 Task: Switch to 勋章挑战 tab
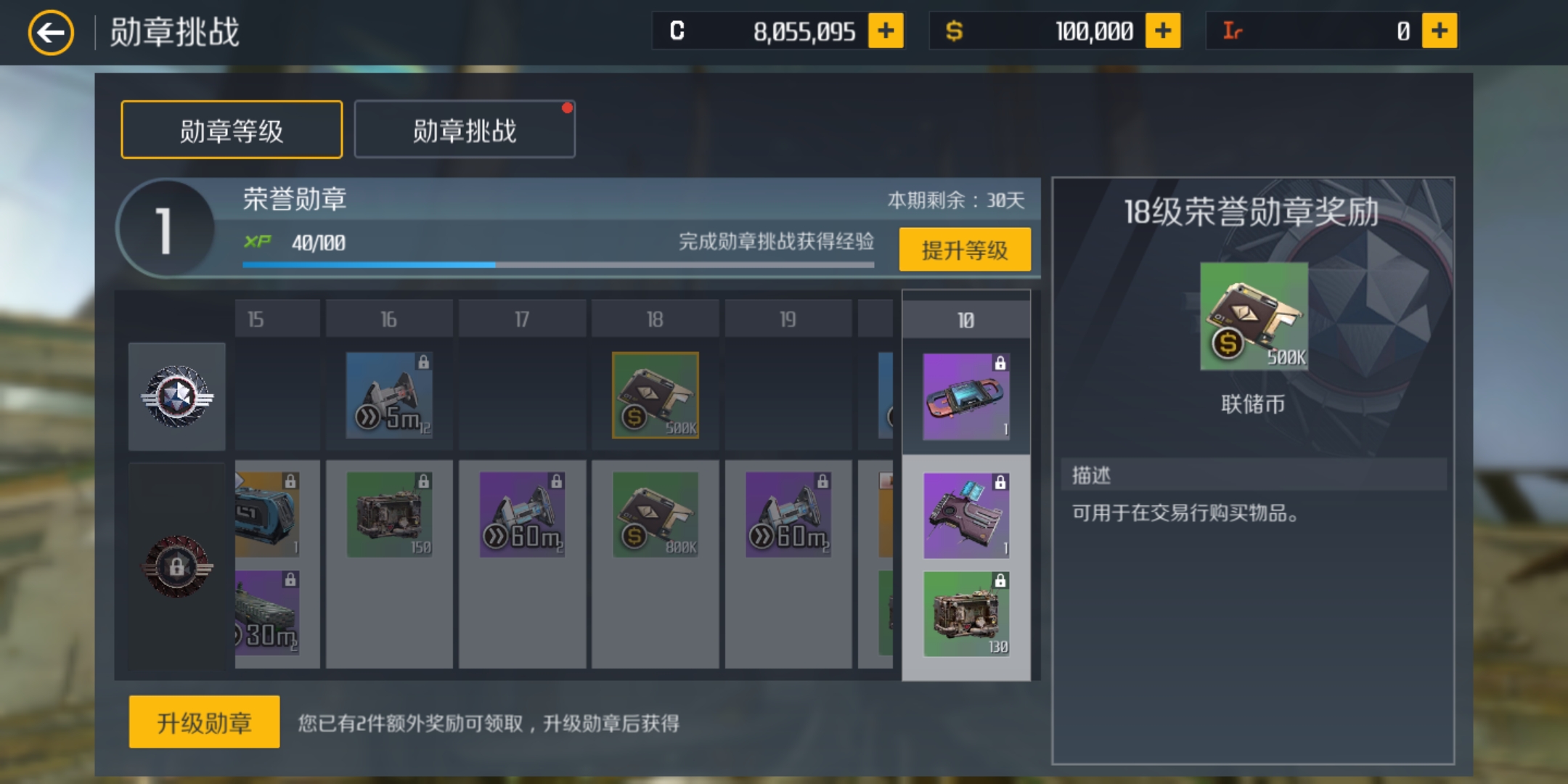click(x=465, y=130)
